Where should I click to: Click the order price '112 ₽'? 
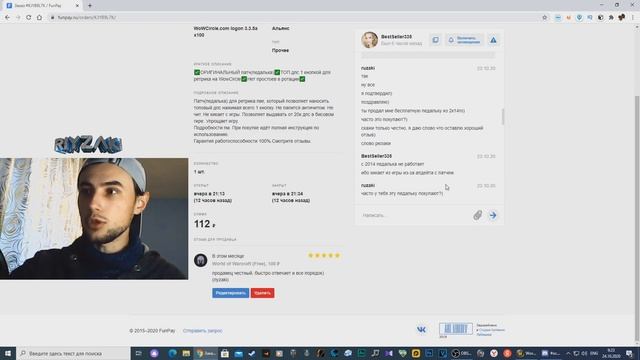[204, 224]
